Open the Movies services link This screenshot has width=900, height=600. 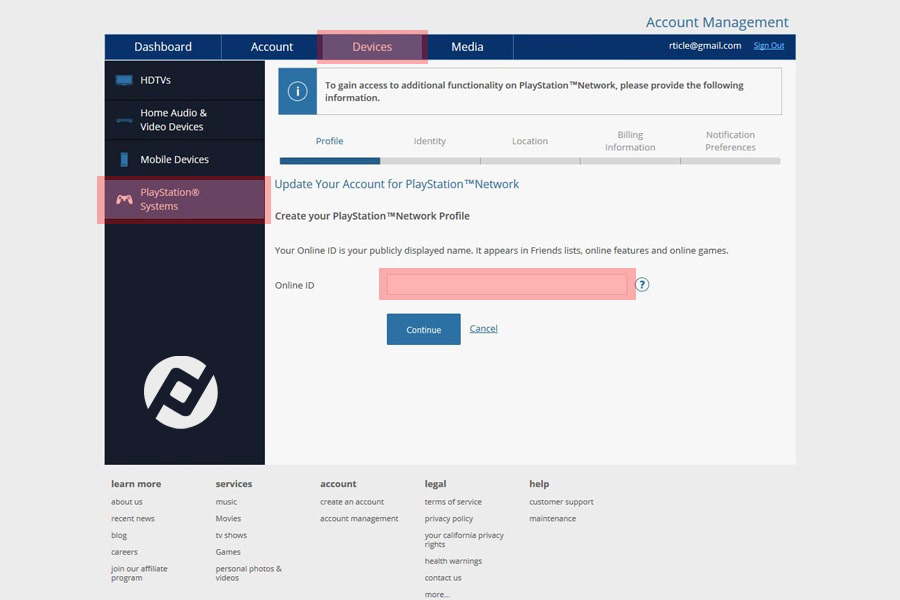(228, 518)
